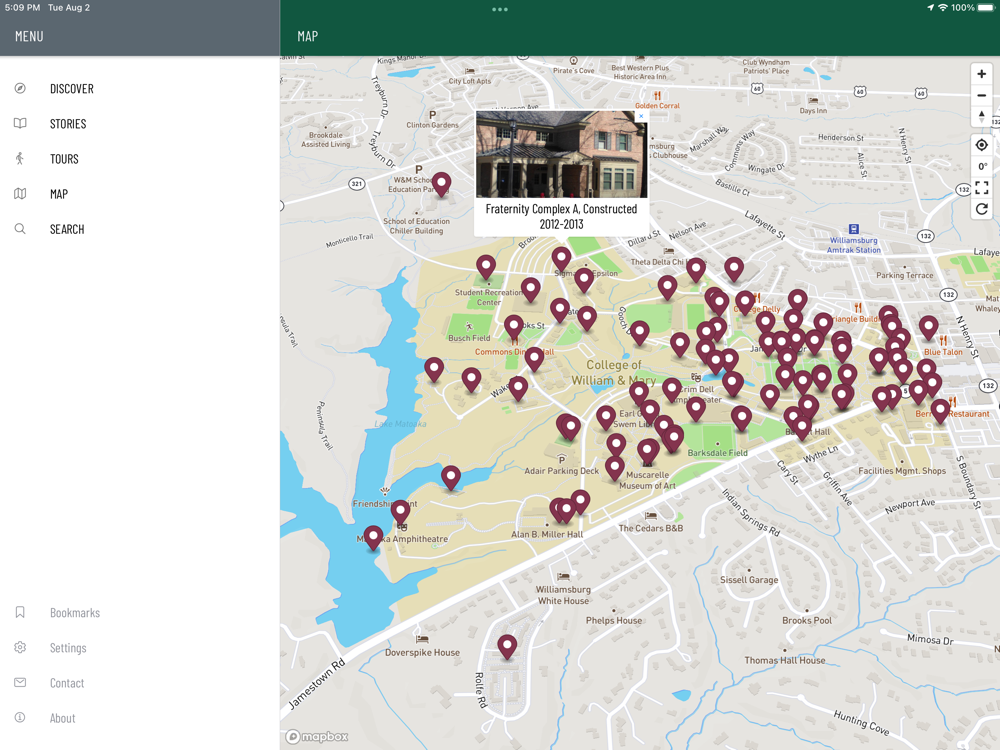Click the Williamsburg Amtrak Station label
1000x750 pixels.
click(x=853, y=245)
